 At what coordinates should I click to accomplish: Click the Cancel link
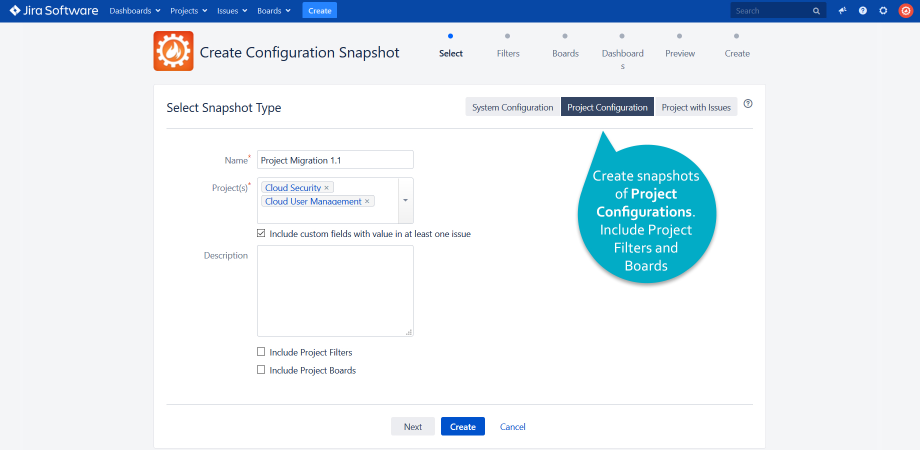(x=513, y=427)
